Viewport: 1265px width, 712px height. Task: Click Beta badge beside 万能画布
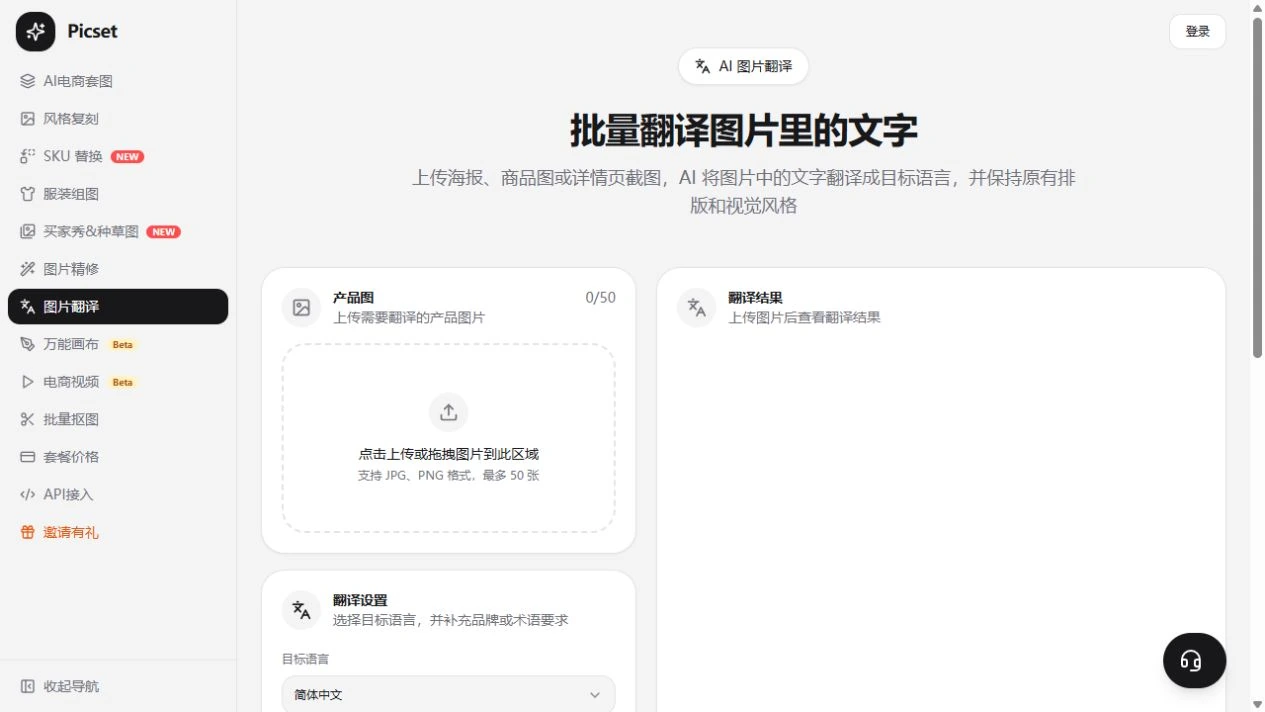(x=122, y=344)
